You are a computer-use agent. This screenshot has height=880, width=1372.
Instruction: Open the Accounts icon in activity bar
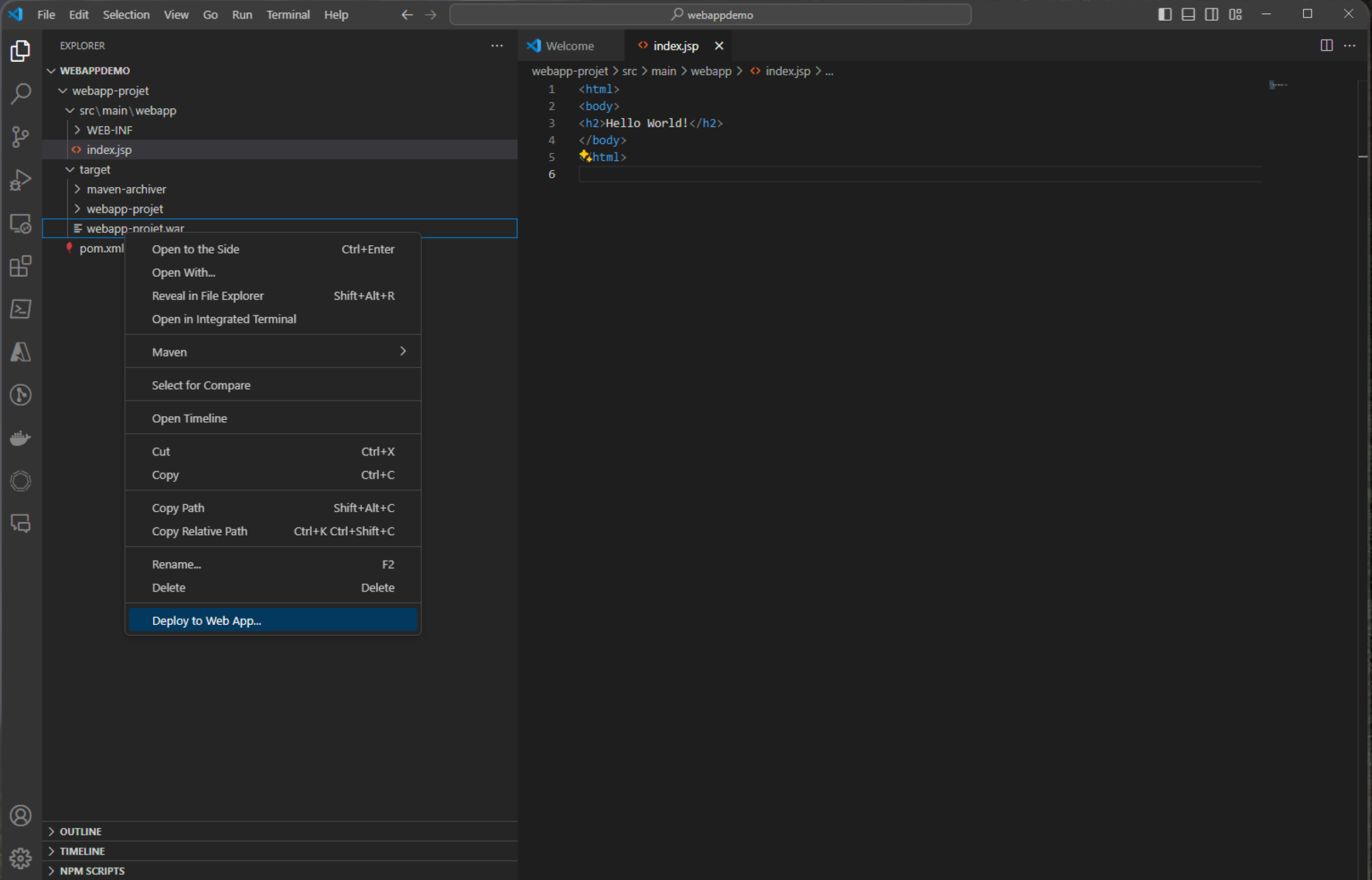pos(21,815)
